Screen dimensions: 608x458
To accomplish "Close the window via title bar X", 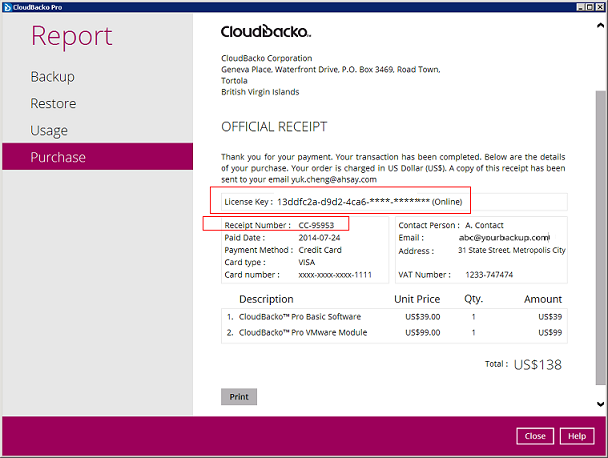I will point(599,7).
